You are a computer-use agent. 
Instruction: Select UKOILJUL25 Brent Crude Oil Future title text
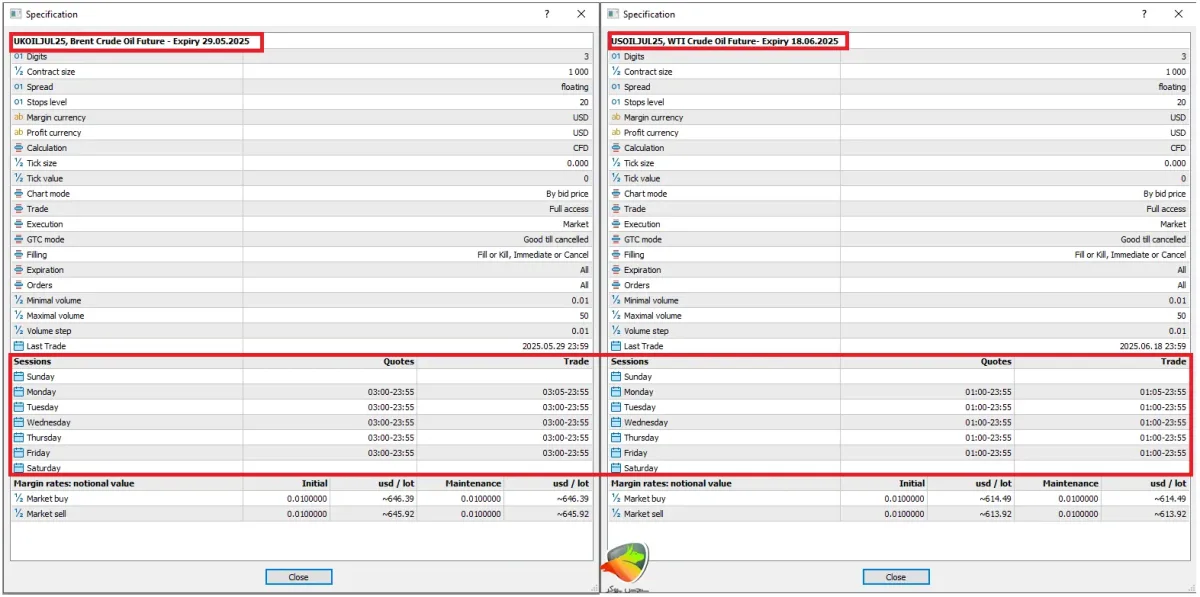pos(131,41)
